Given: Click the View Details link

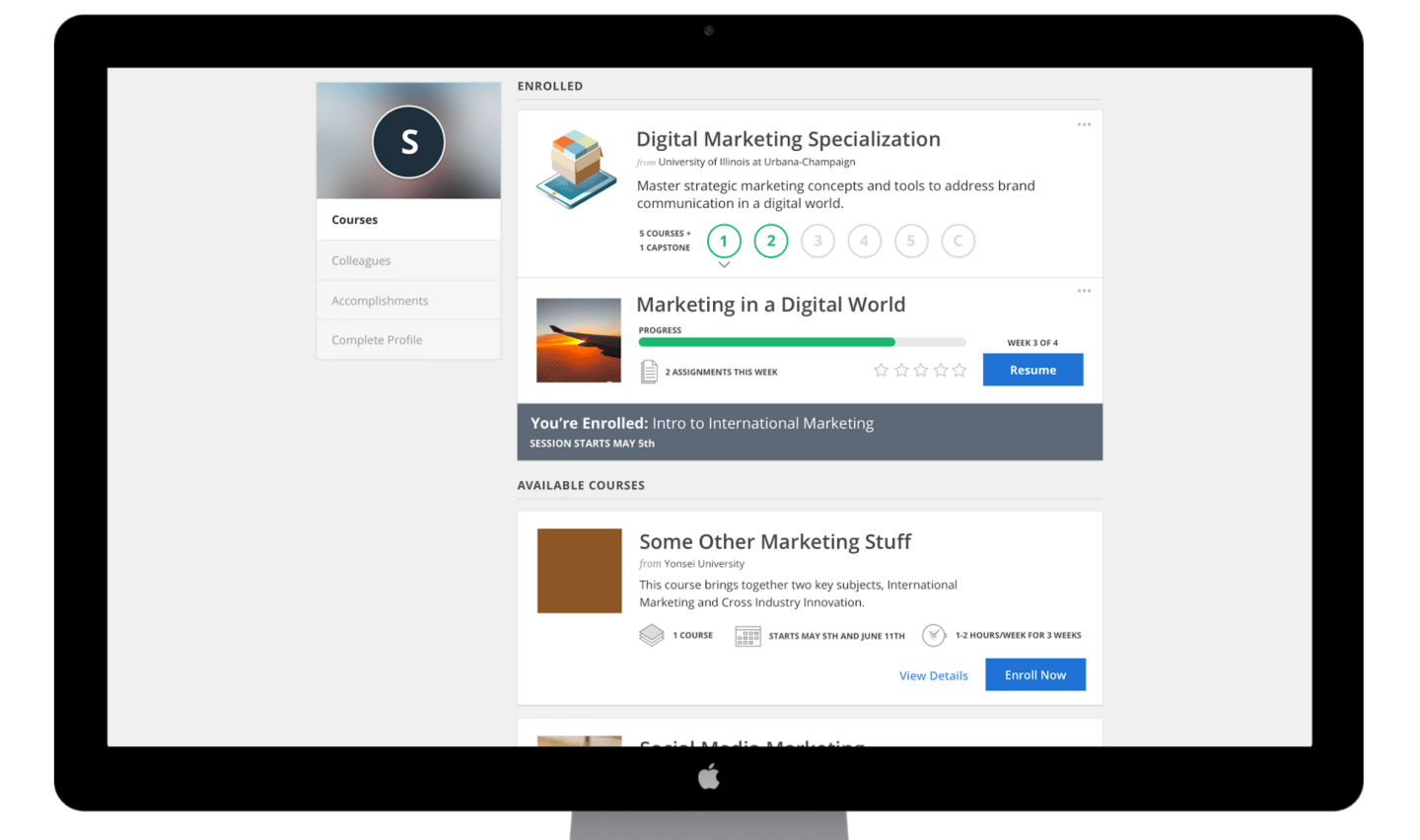Looking at the screenshot, I should tap(933, 675).
